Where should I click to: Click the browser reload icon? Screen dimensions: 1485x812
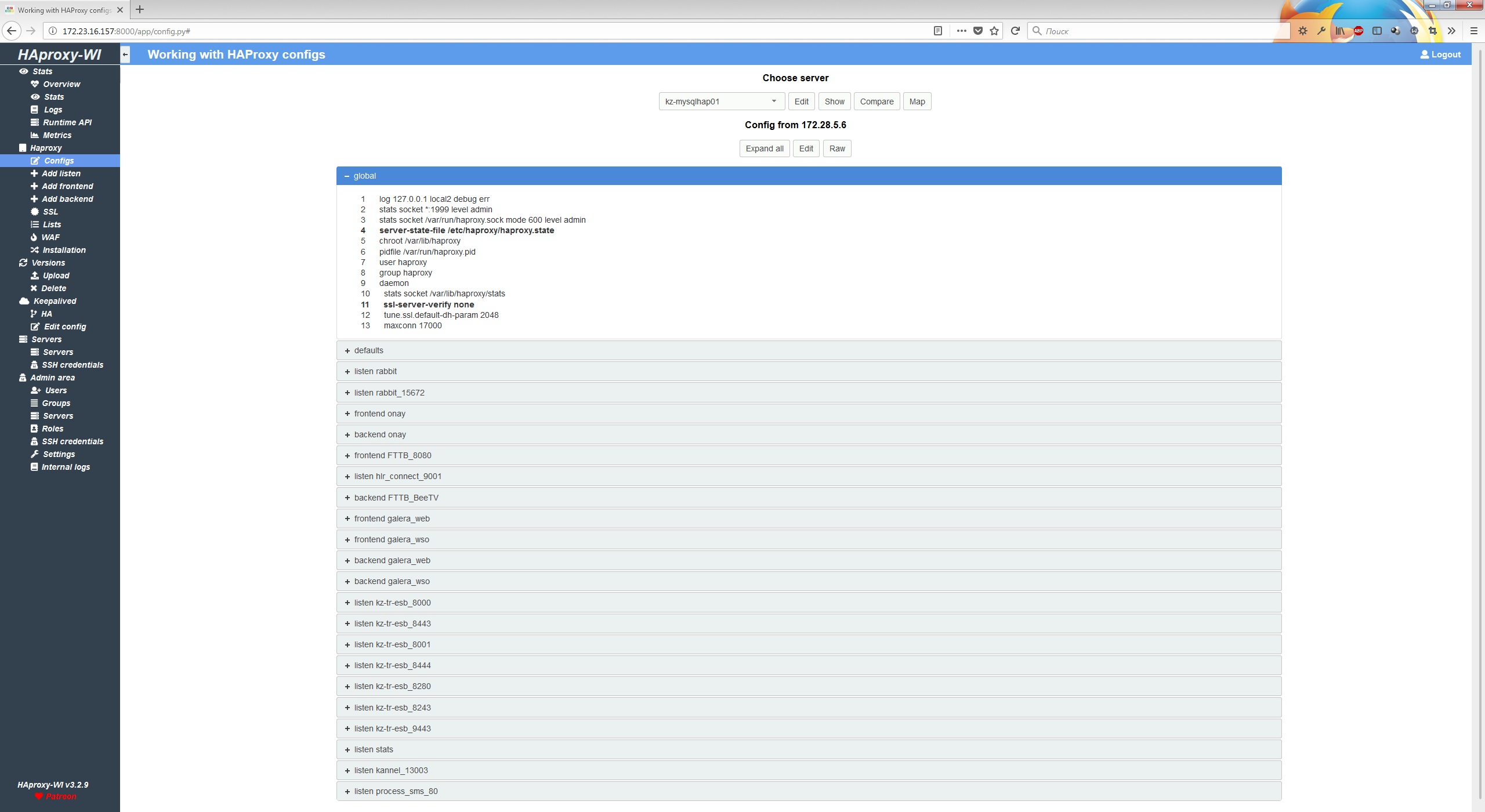(1015, 31)
